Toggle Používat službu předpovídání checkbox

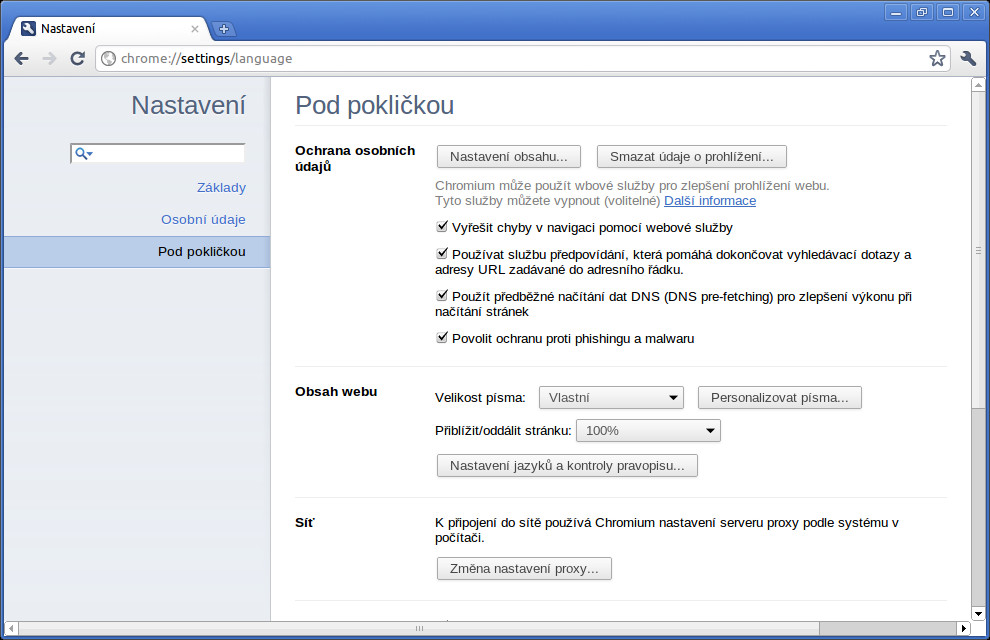pos(442,254)
